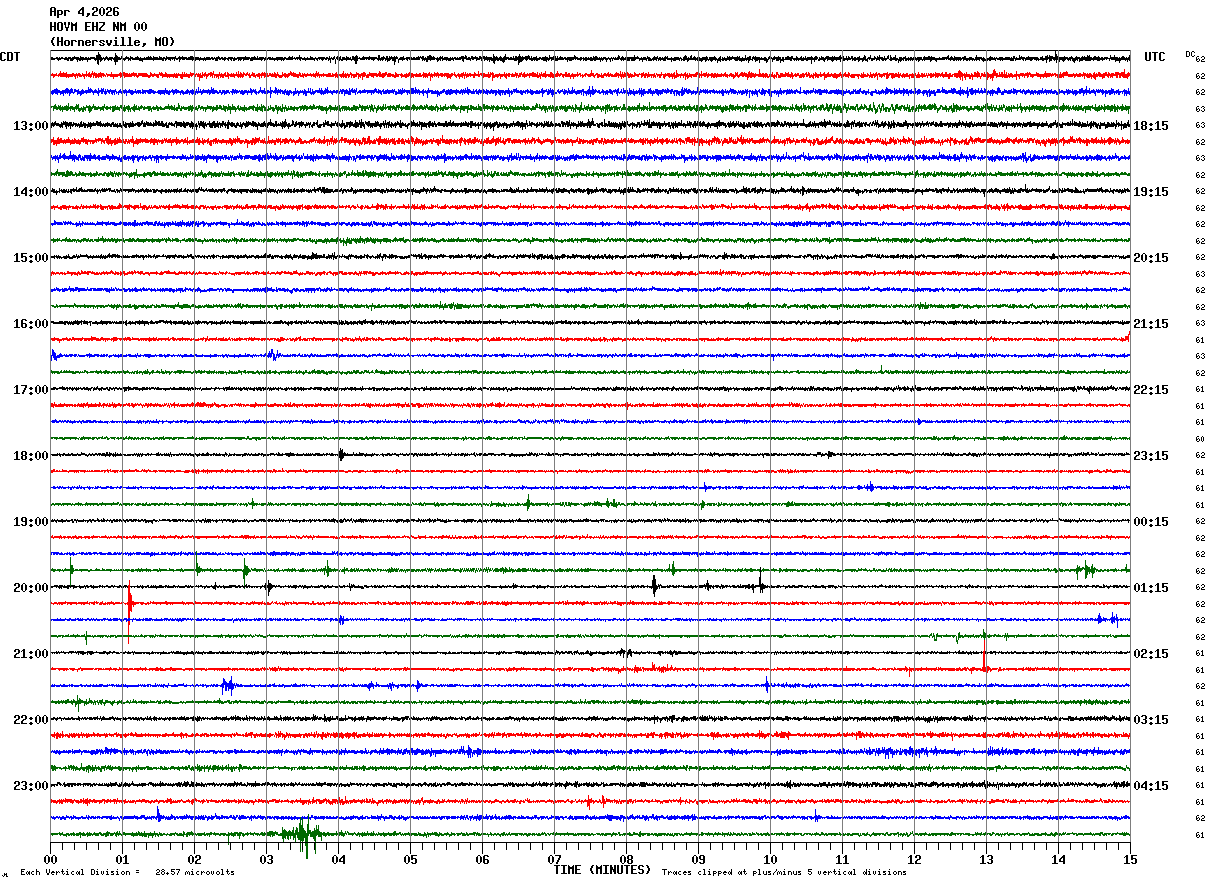
Task: Click the CDT column header
Action: pyautogui.click(x=10, y=57)
